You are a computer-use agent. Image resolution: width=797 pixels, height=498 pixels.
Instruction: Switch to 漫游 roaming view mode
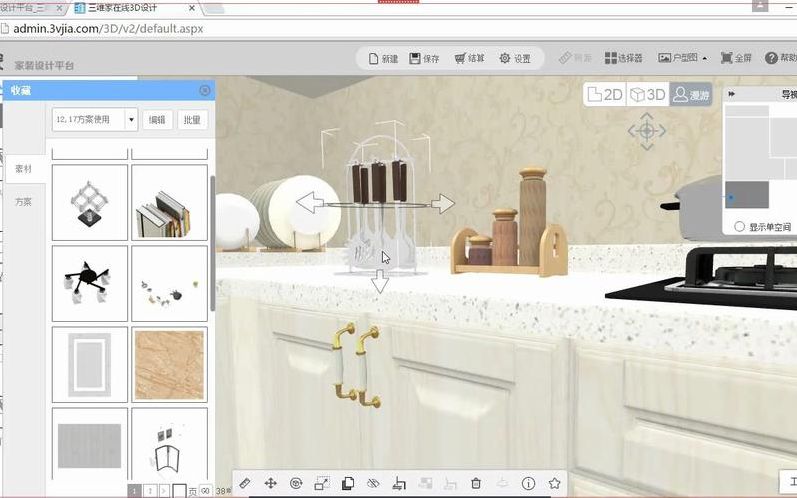[x=690, y=95]
